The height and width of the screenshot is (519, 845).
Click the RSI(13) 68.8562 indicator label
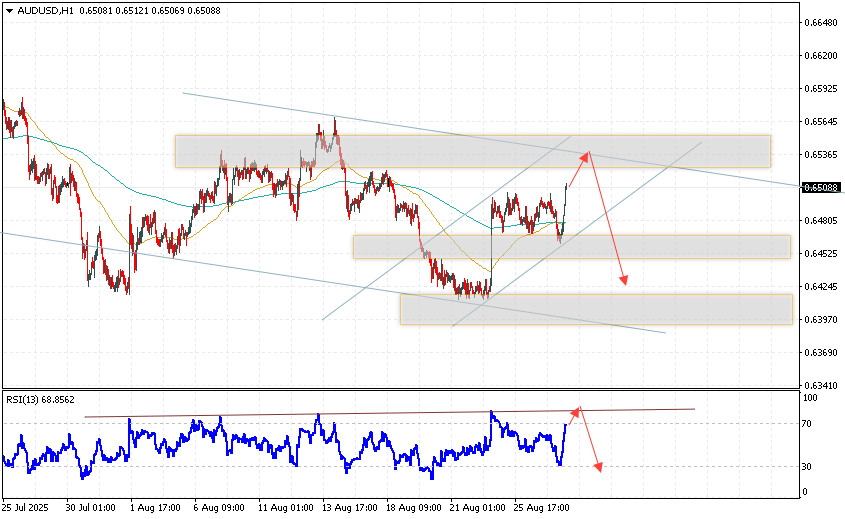click(40, 399)
